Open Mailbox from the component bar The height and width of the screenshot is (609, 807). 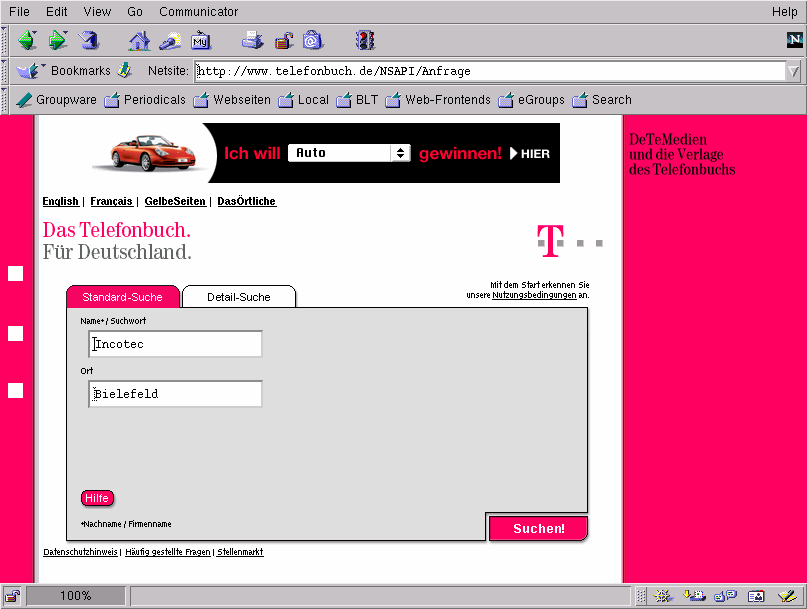click(x=694, y=596)
